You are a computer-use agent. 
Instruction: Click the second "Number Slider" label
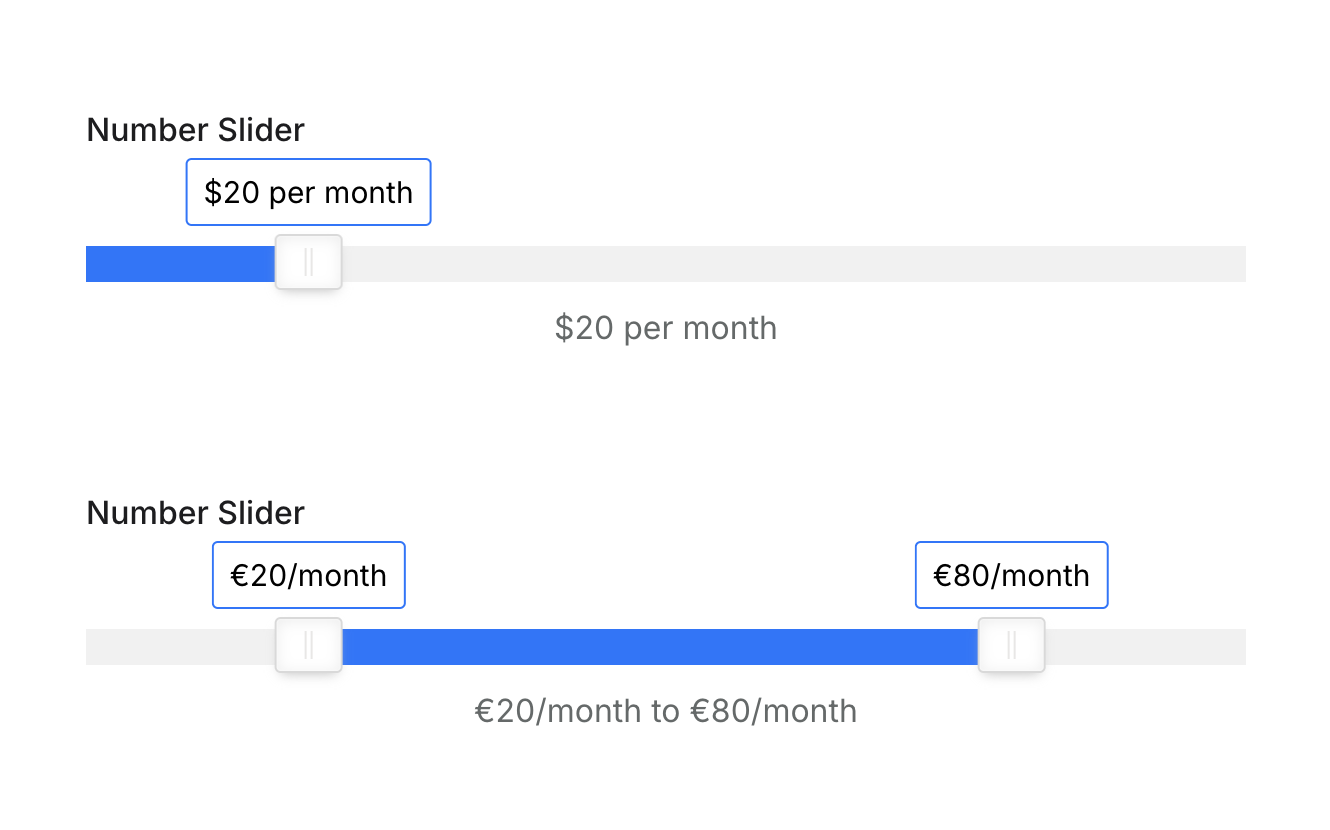(196, 513)
